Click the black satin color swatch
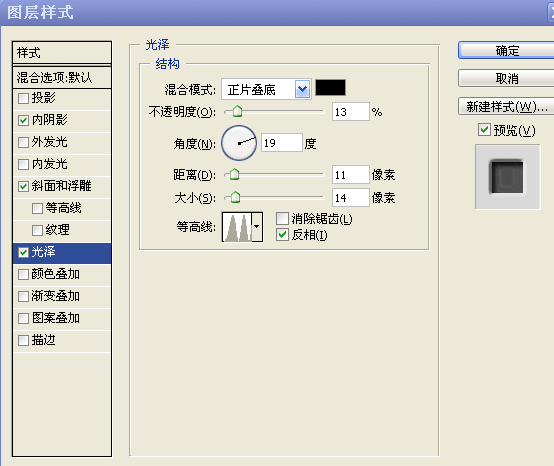 coord(330,88)
